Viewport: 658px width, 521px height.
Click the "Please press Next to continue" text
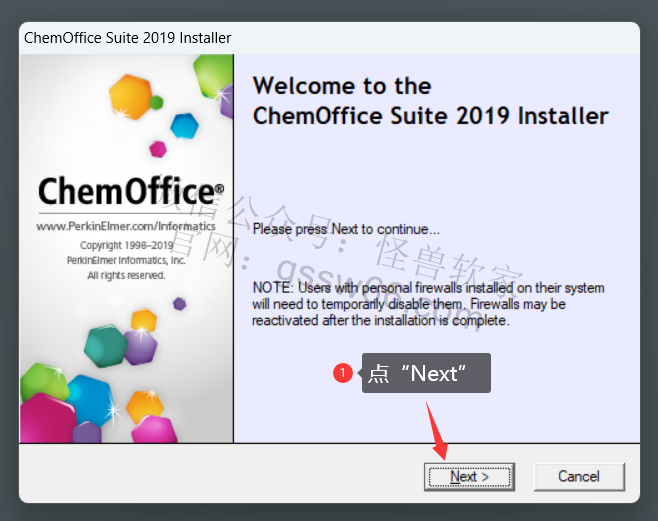[x=346, y=229]
